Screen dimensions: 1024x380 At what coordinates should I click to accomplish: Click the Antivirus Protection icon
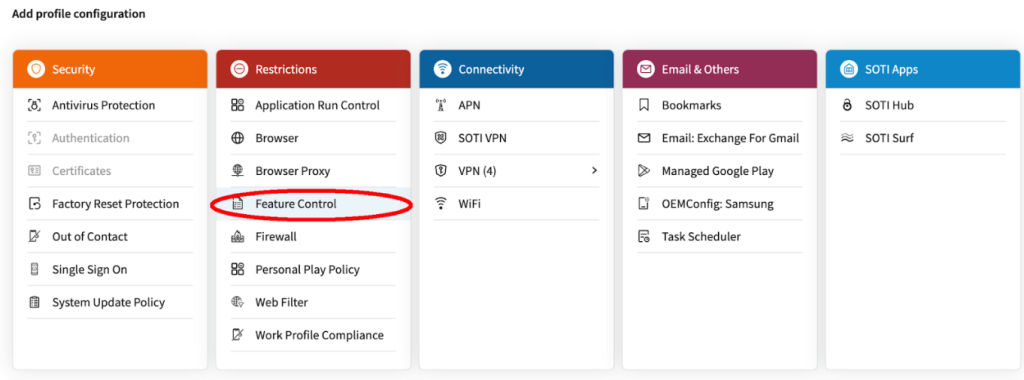click(35, 105)
